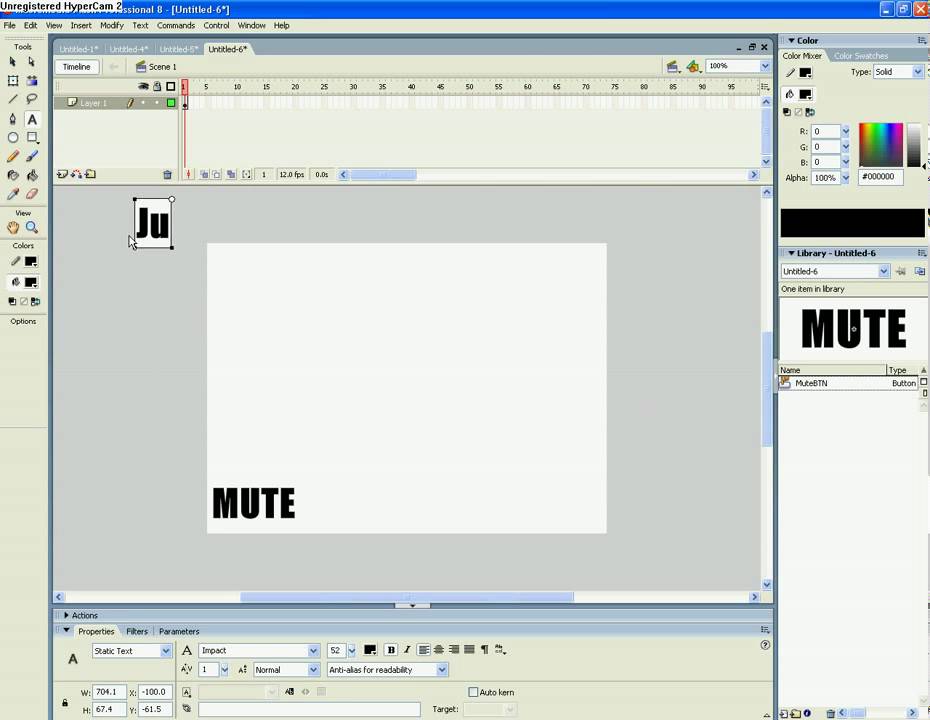Click the Scene 1 label
The width and height of the screenshot is (930, 720).
coord(162,67)
